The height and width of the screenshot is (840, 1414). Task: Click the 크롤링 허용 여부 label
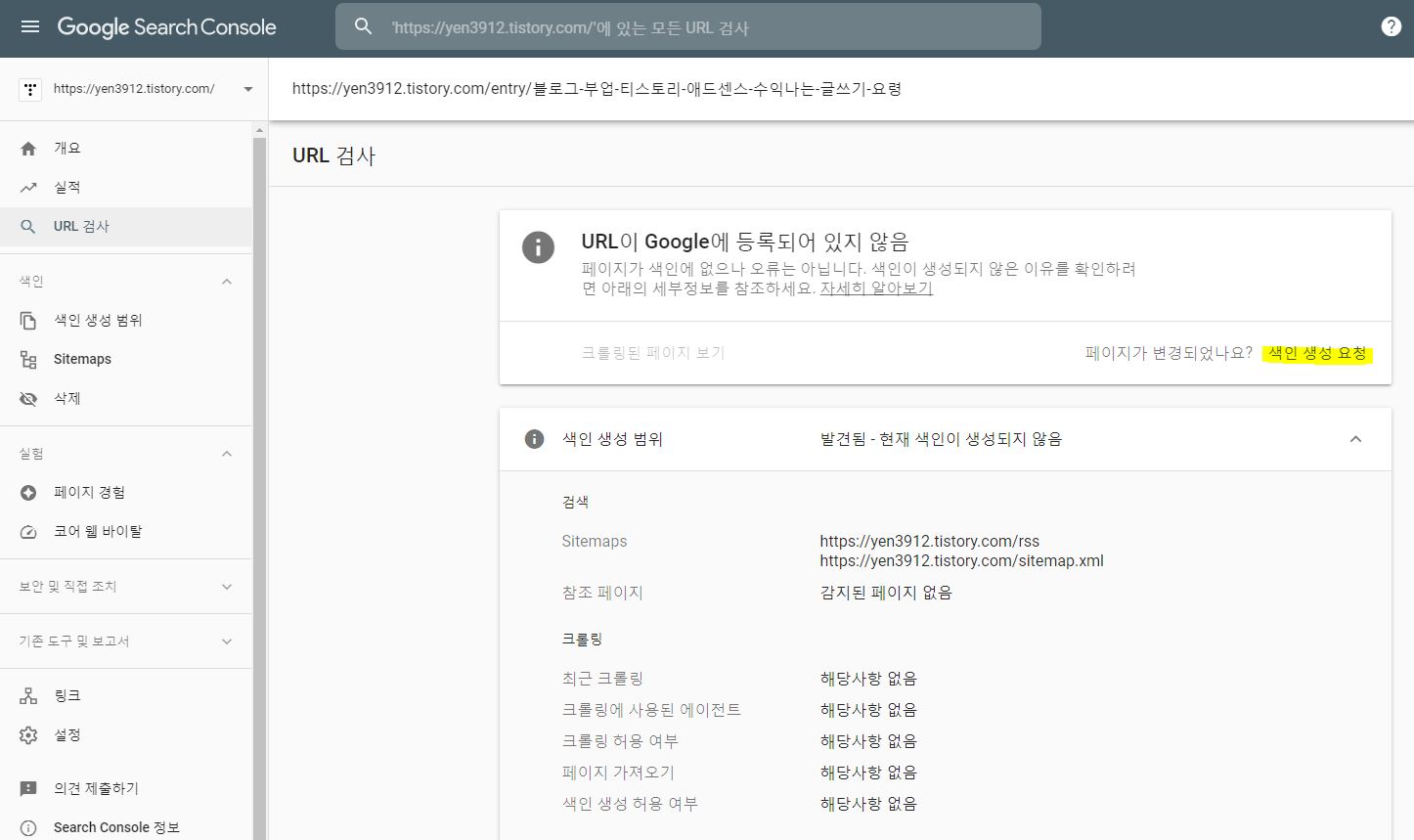pyautogui.click(x=620, y=741)
